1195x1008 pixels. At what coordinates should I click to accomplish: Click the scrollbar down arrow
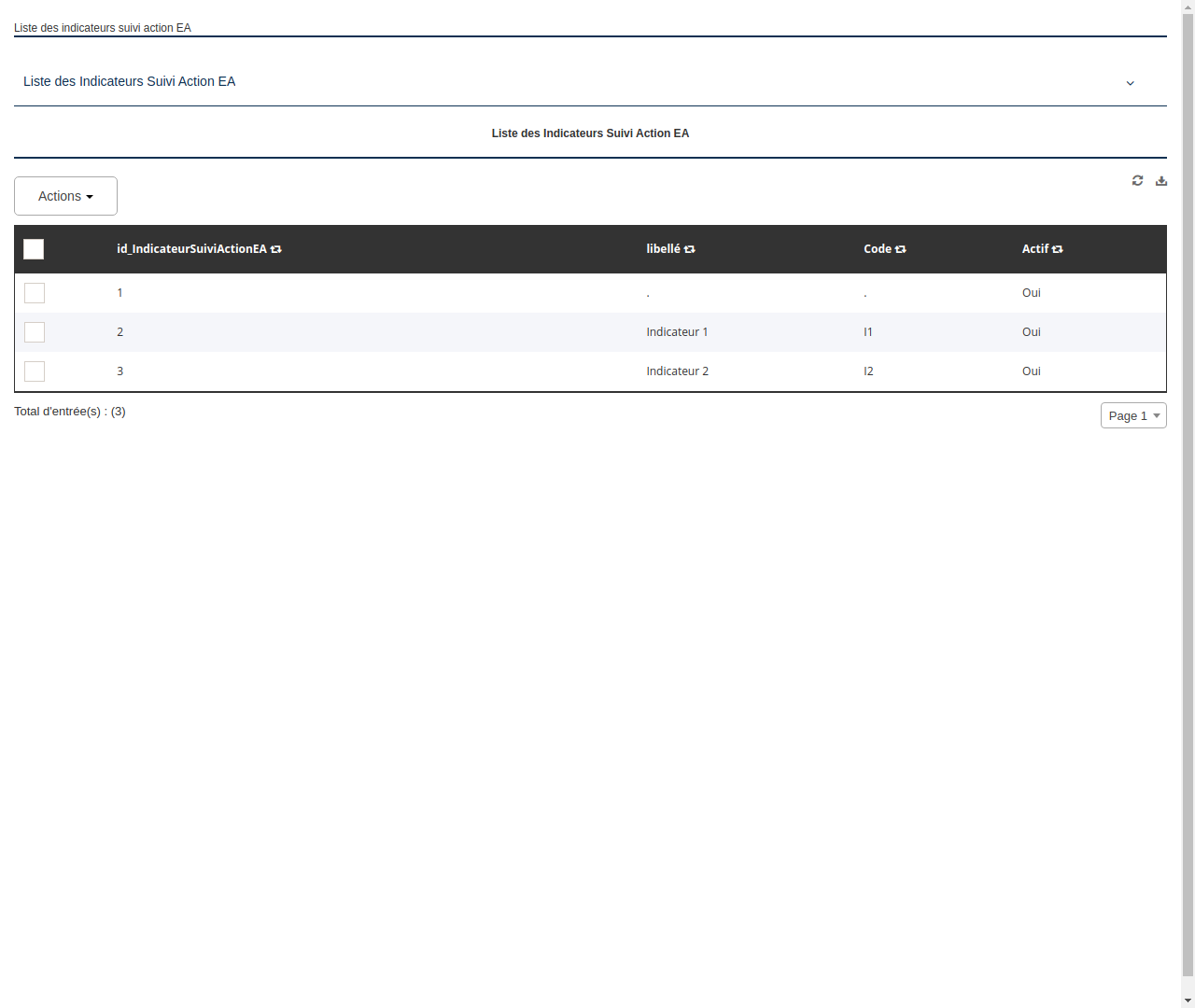[1188, 1000]
